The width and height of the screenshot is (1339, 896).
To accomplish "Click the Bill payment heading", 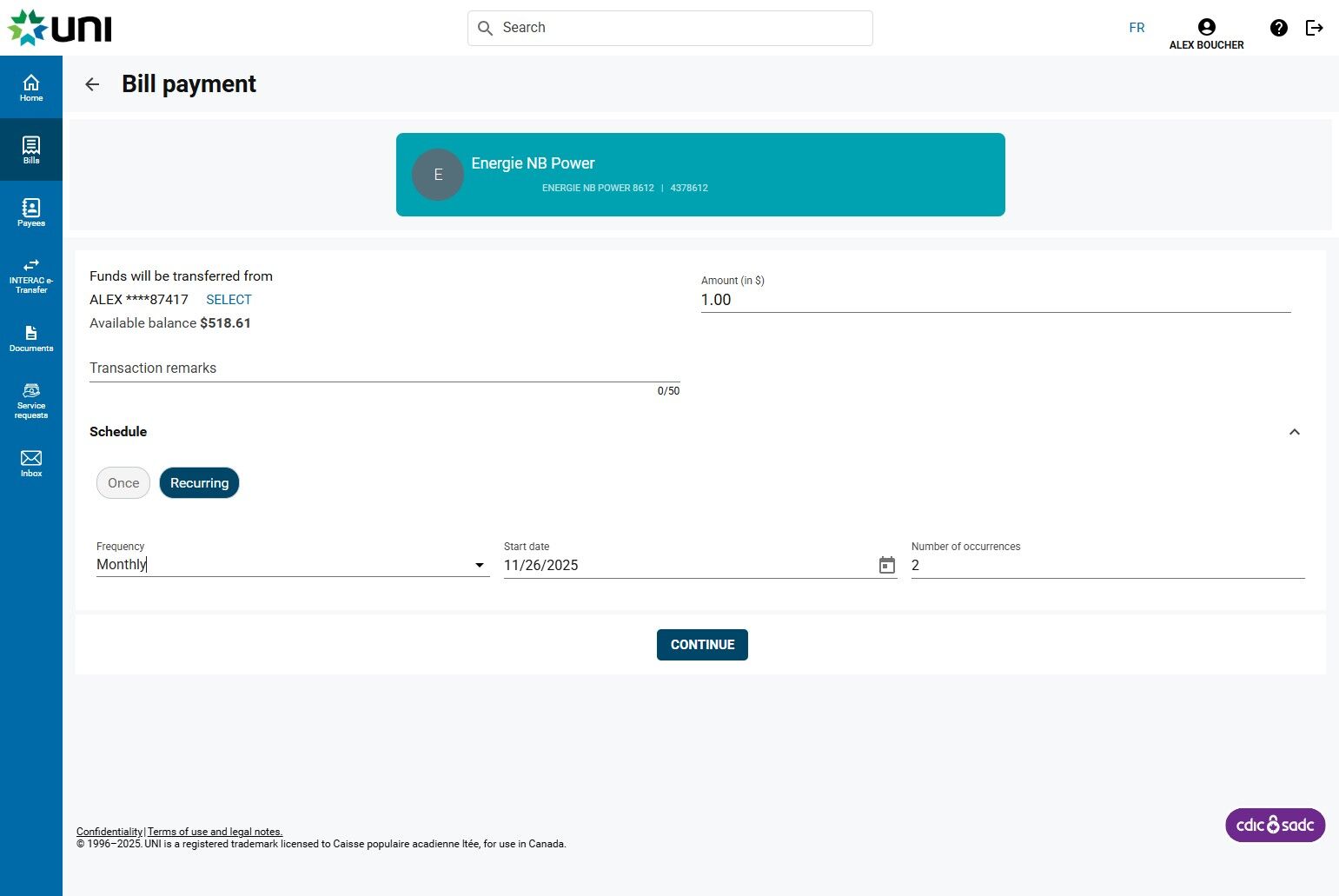I will pyautogui.click(x=189, y=84).
